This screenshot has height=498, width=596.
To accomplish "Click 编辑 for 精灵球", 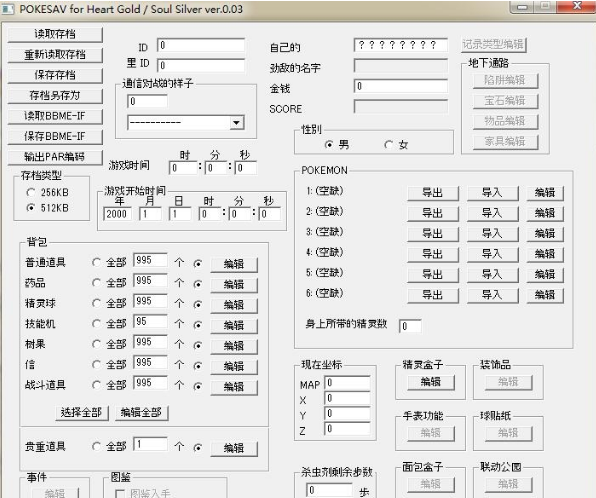I will 234,305.
